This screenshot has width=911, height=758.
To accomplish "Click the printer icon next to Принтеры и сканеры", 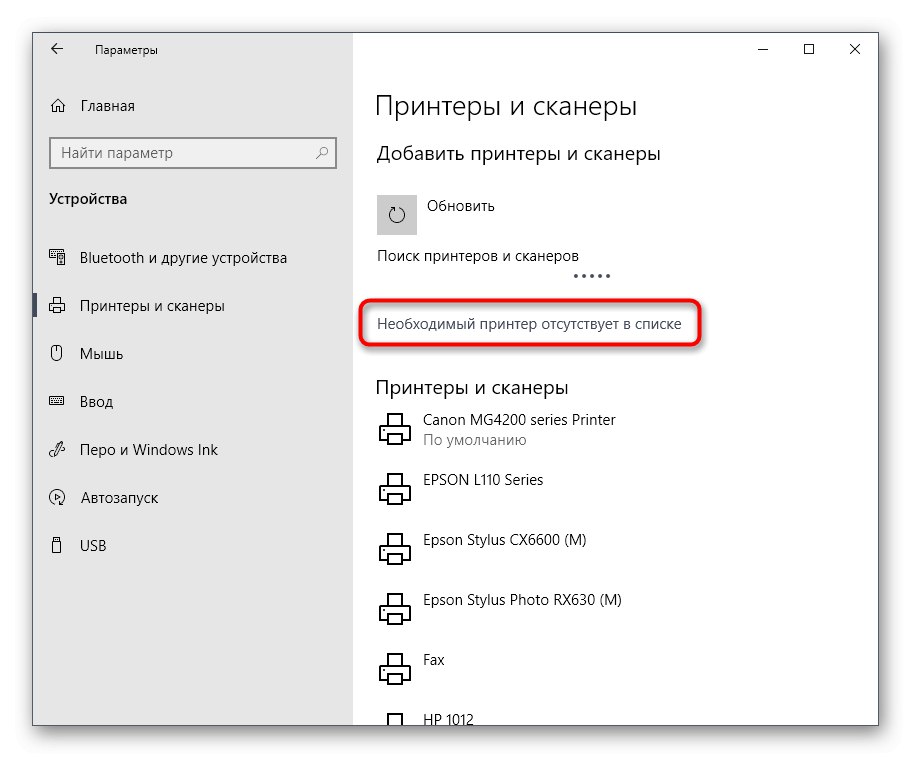I will [x=56, y=305].
